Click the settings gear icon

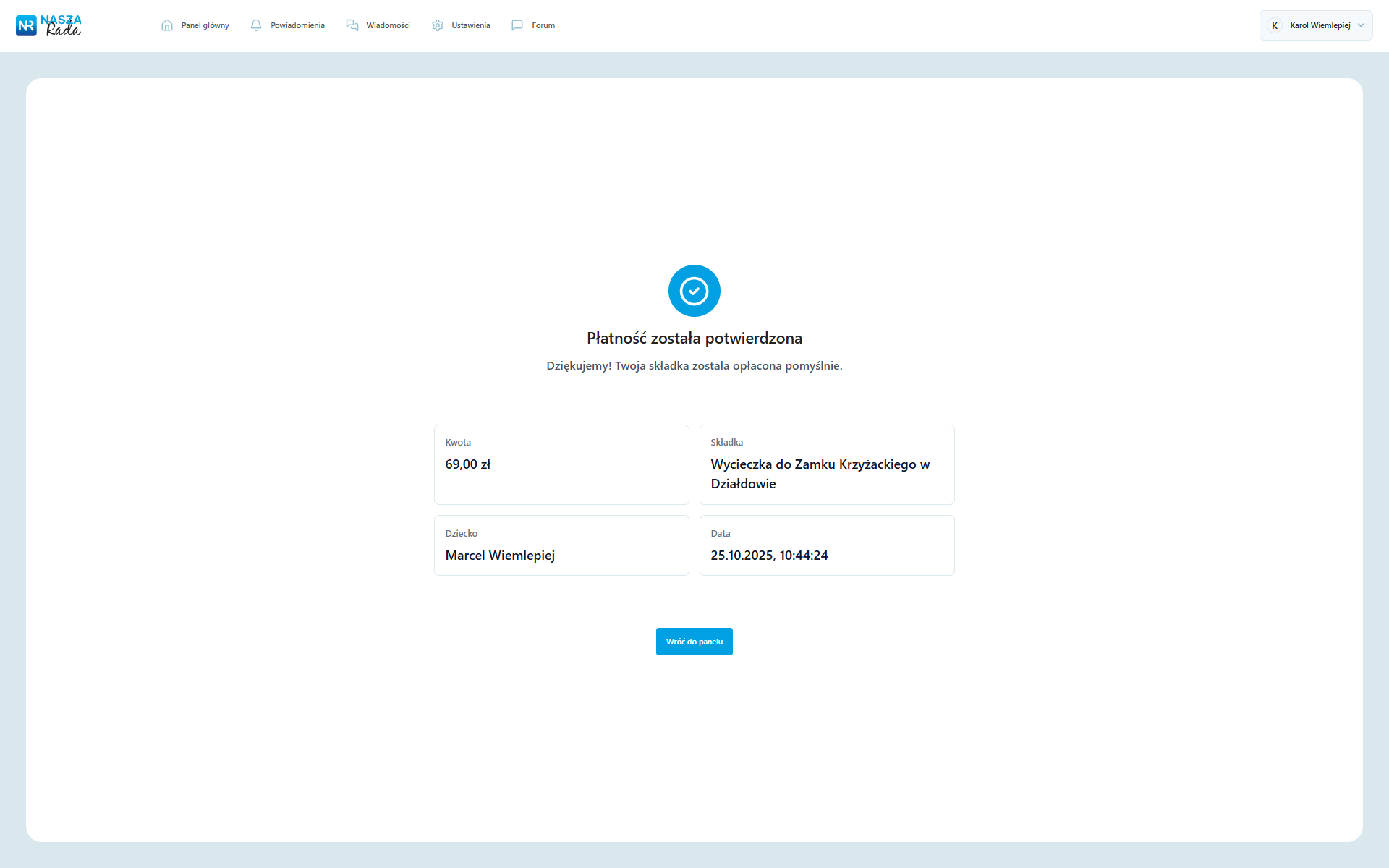(x=438, y=25)
